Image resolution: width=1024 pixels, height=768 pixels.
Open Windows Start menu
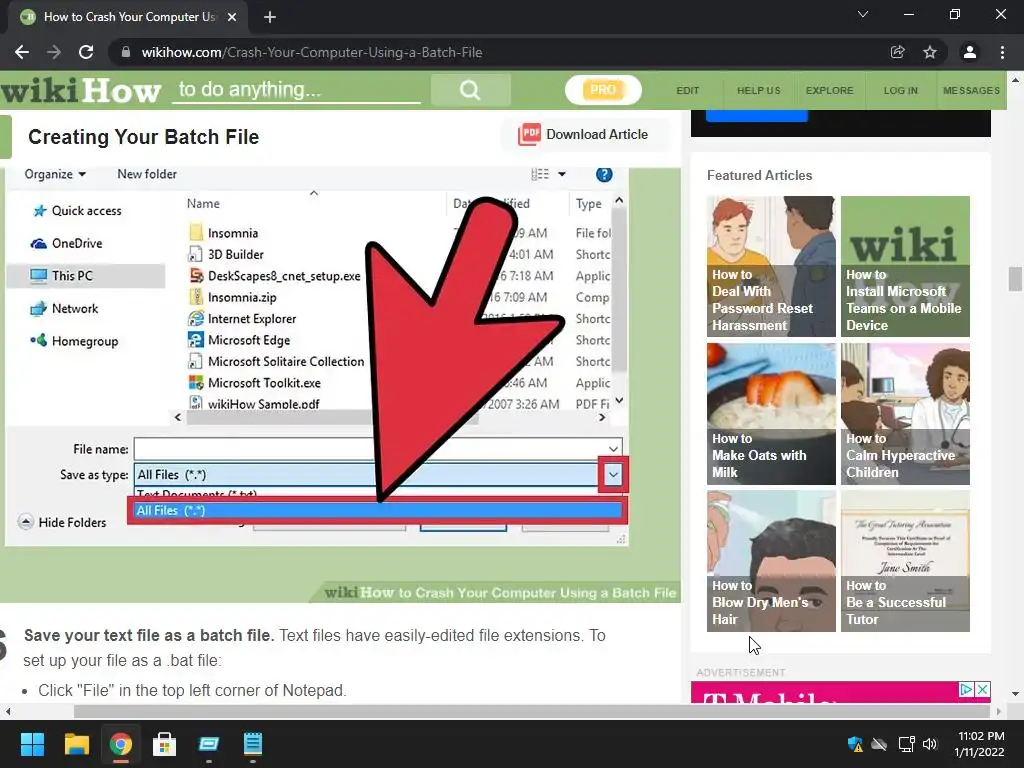[32, 744]
